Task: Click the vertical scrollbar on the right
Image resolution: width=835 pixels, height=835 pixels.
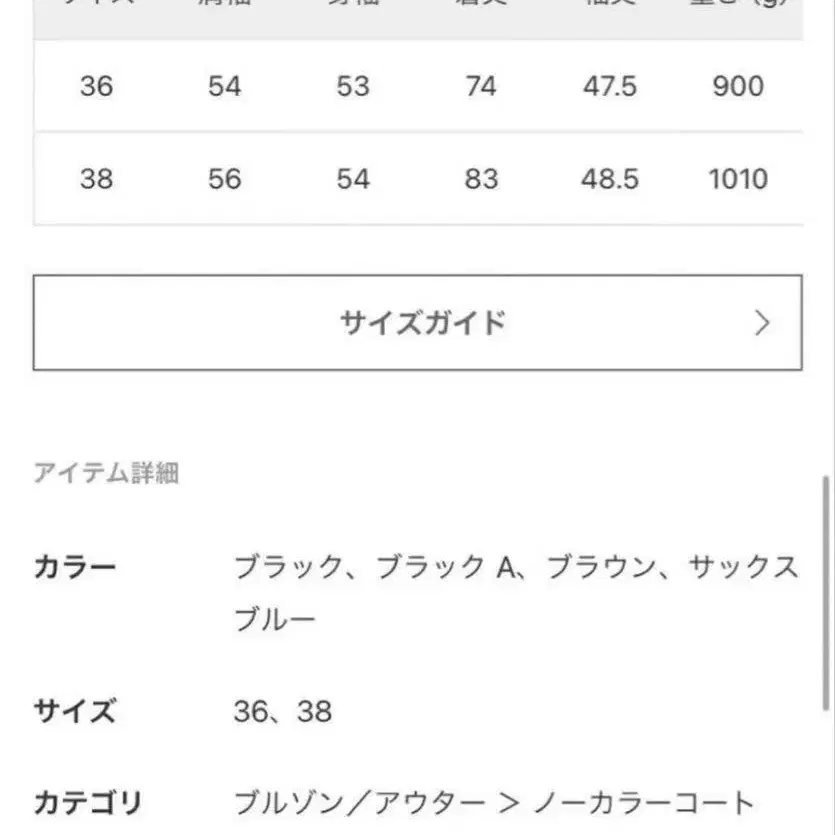Action: coord(825,590)
